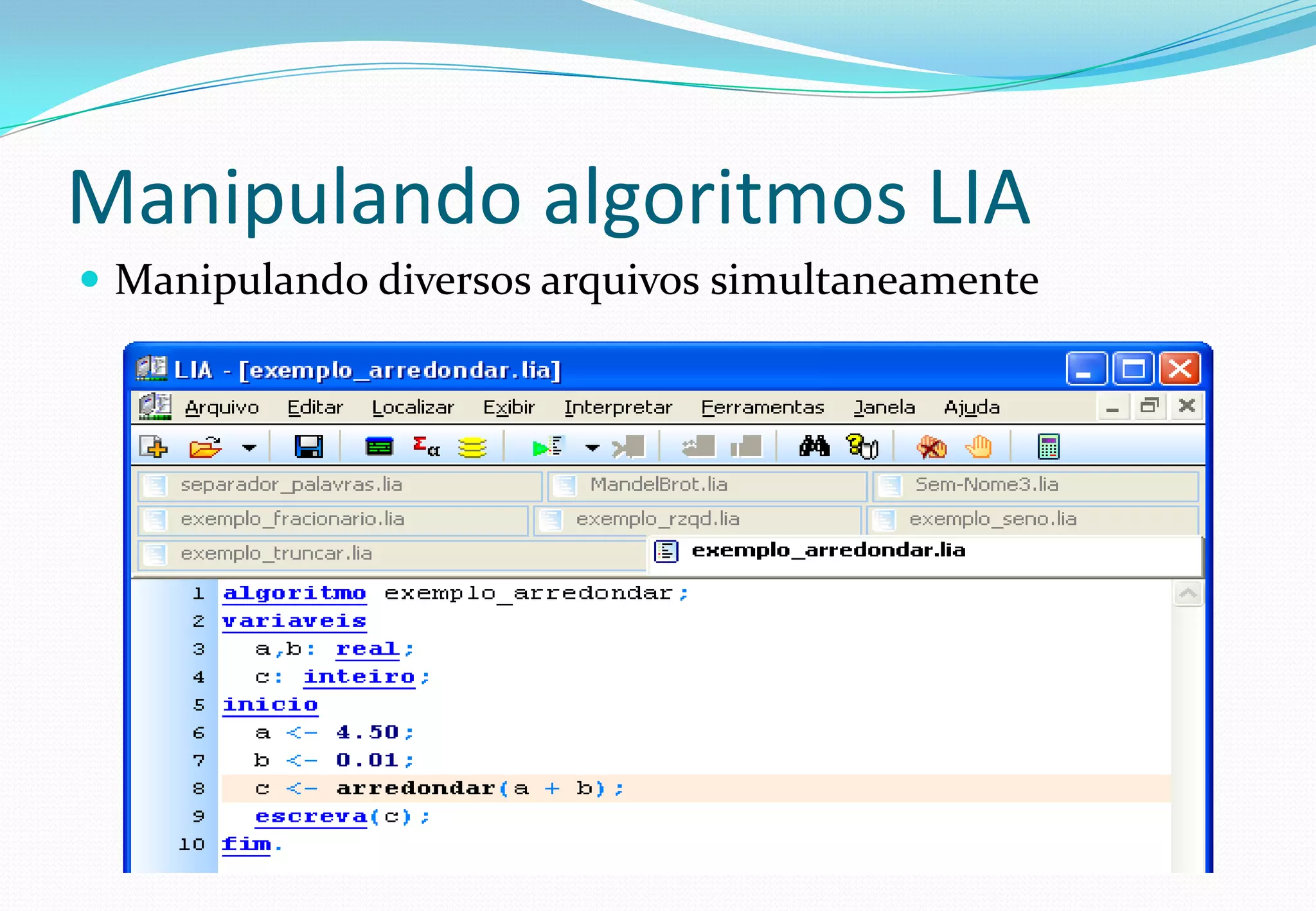Click the crossed-out hand icon
The image size is (1316, 911).
coord(931,447)
